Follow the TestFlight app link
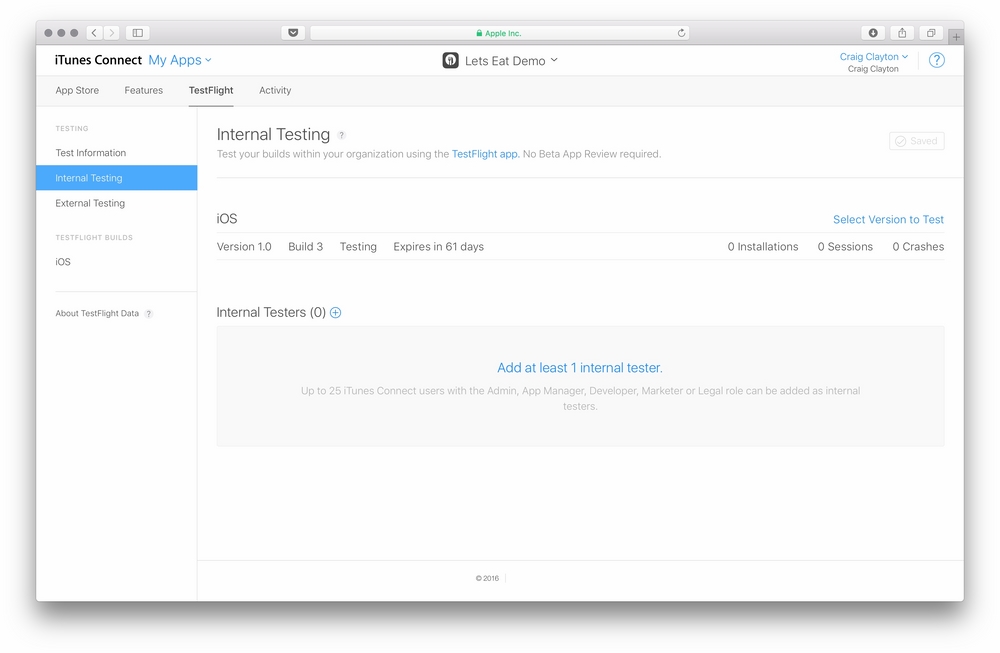 click(484, 154)
